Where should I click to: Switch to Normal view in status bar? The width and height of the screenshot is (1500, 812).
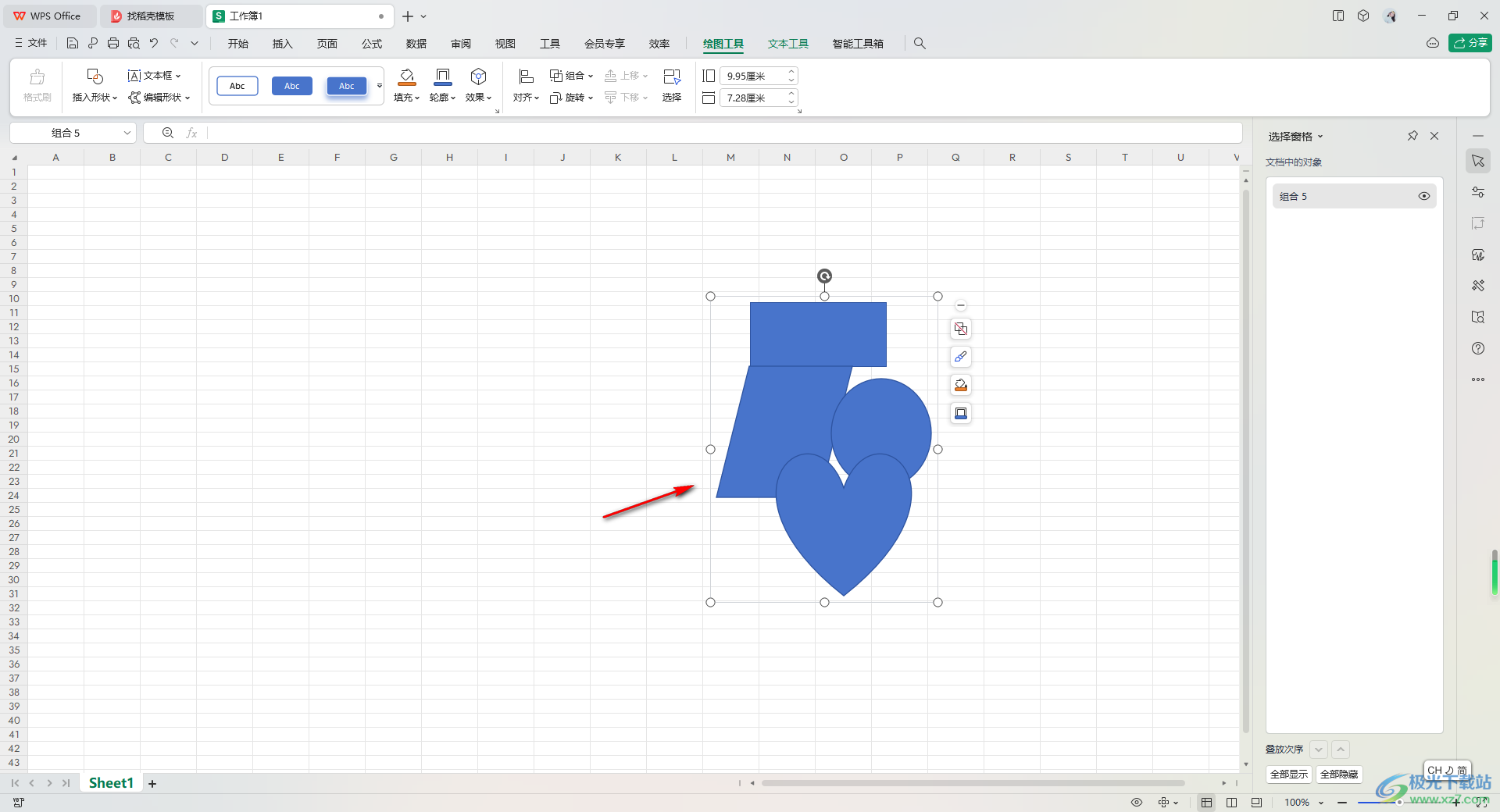pos(1207,803)
